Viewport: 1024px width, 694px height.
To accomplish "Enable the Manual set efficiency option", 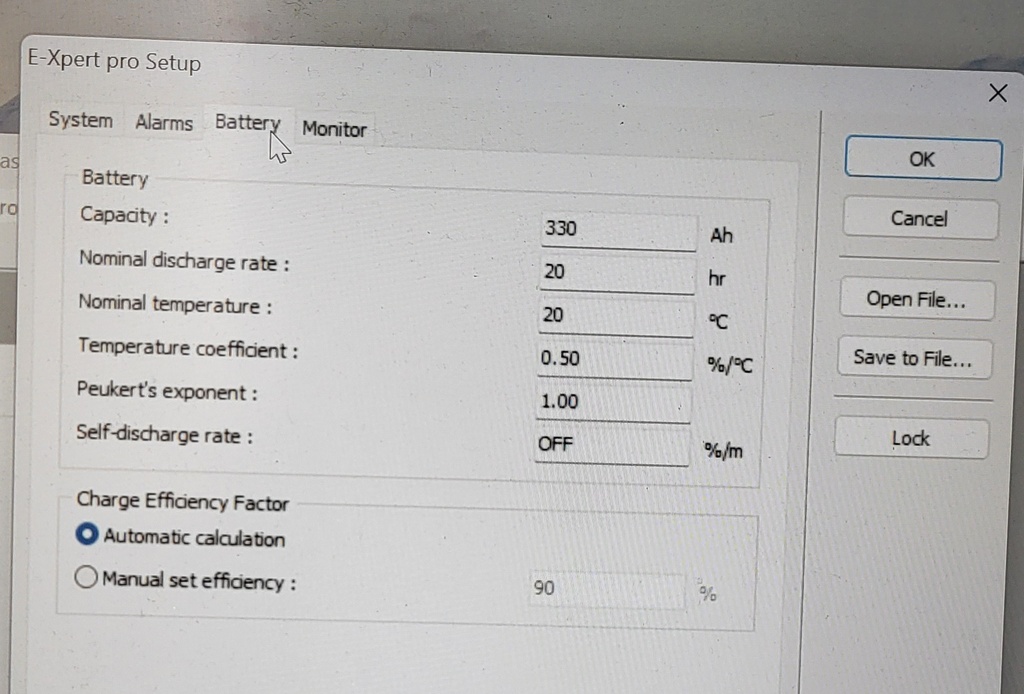I will point(86,578).
